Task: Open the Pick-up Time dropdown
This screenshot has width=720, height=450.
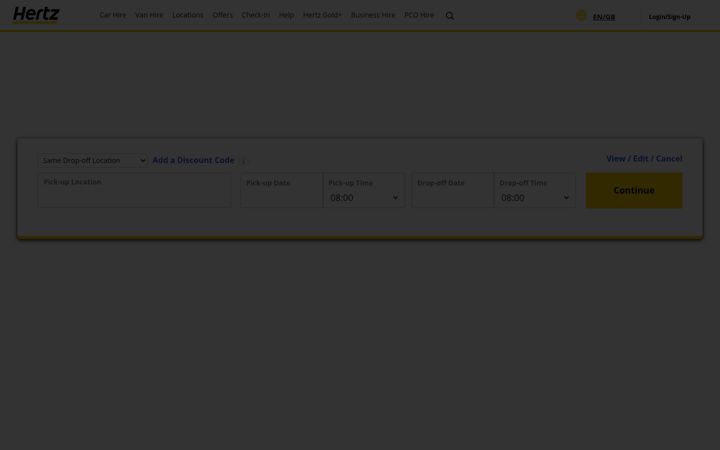Action: point(364,197)
